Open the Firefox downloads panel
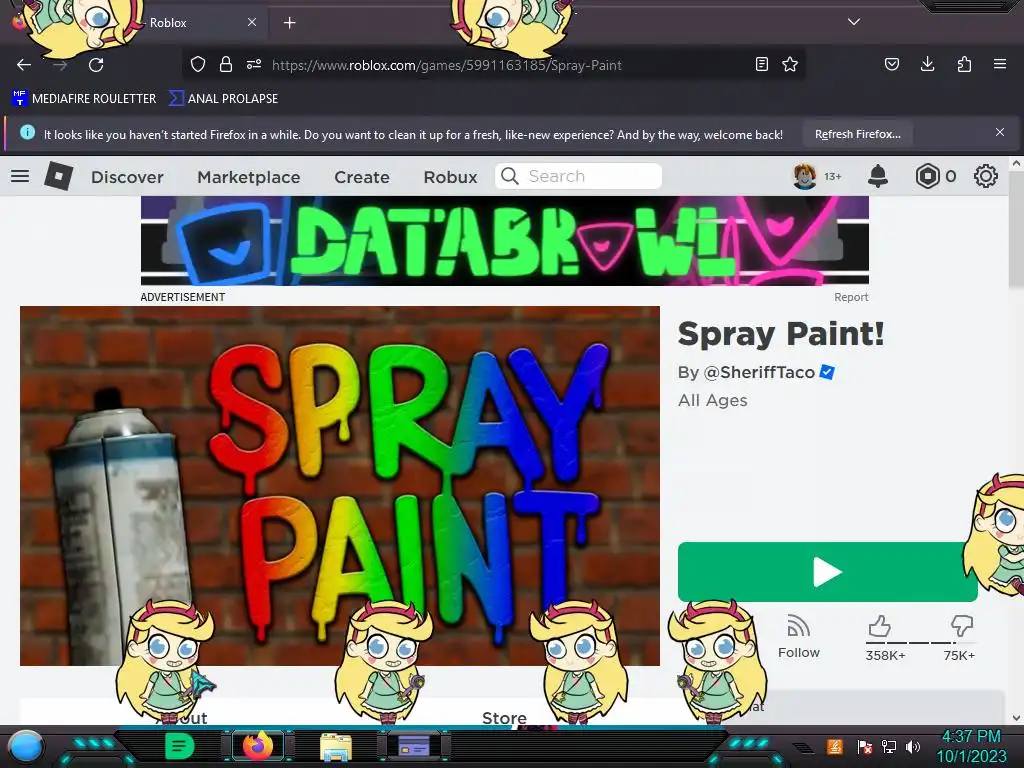The width and height of the screenshot is (1024, 768). (927, 64)
